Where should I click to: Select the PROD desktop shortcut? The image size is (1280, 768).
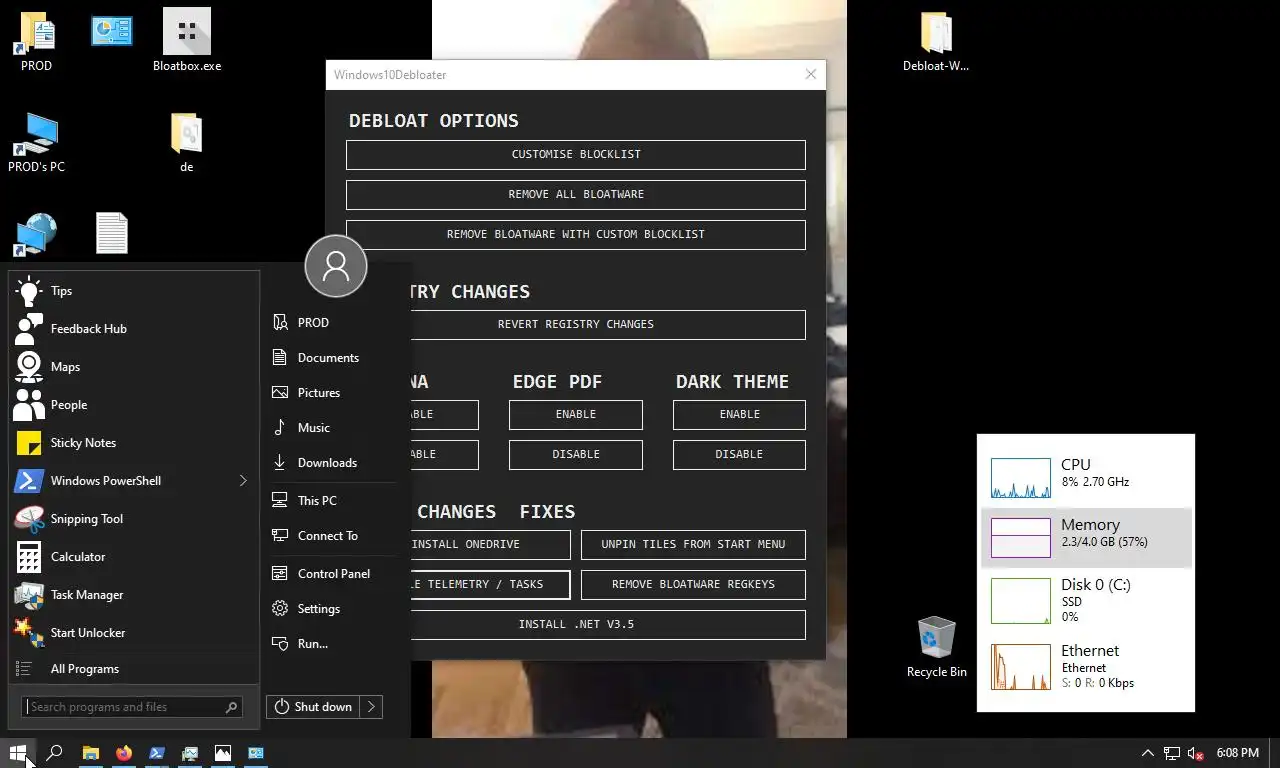(36, 40)
